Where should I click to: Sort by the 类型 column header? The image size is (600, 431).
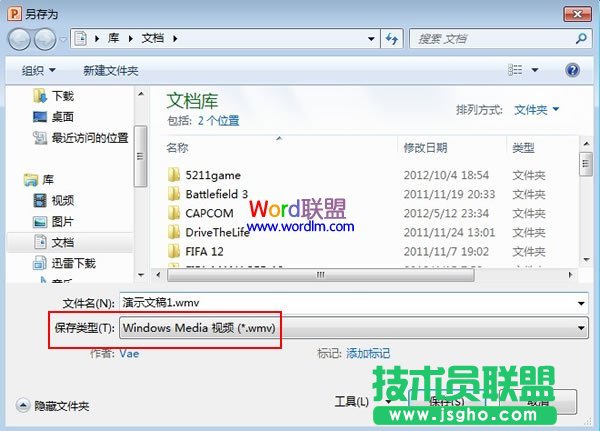pyautogui.click(x=523, y=148)
